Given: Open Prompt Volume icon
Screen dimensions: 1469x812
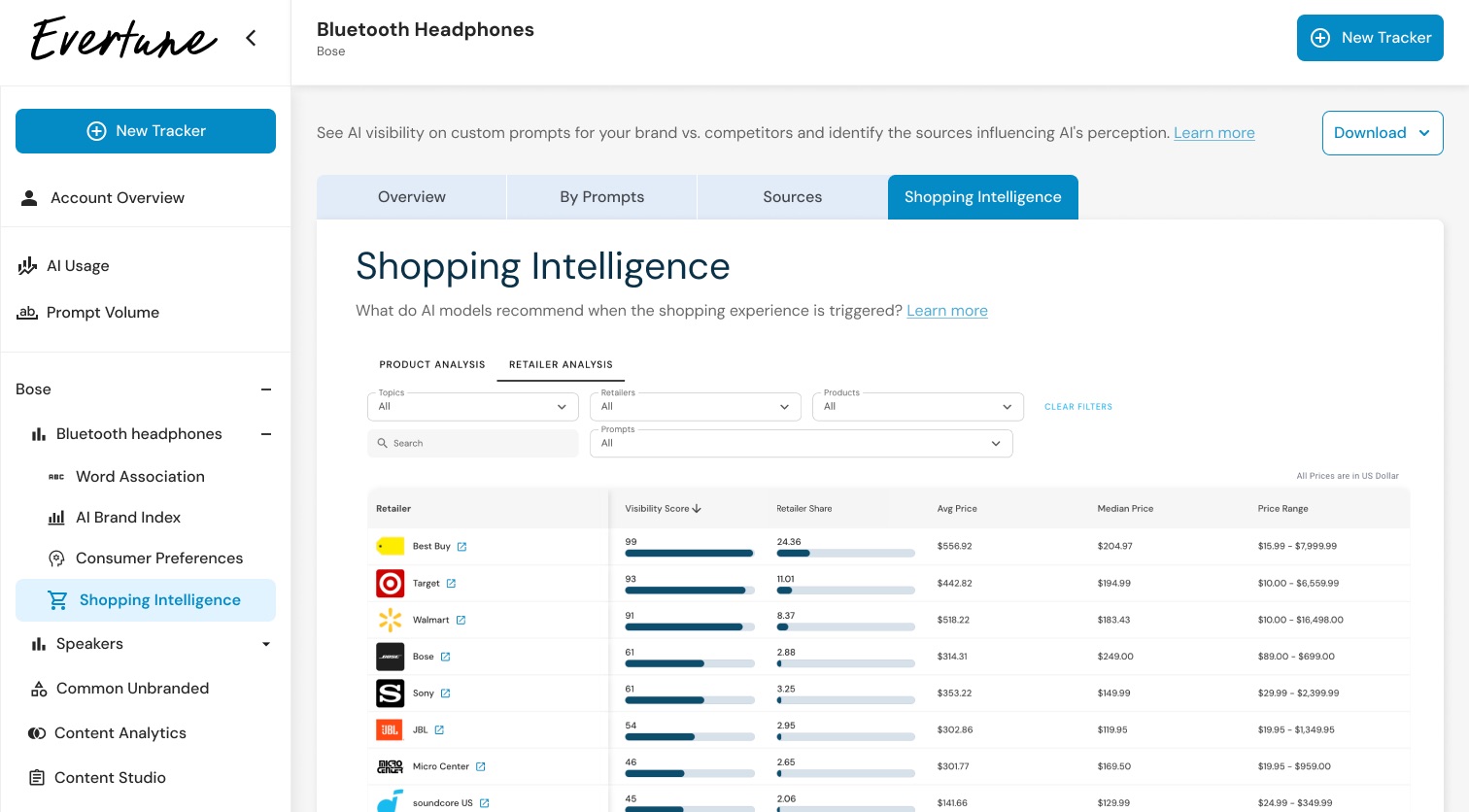Looking at the screenshot, I should [27, 313].
